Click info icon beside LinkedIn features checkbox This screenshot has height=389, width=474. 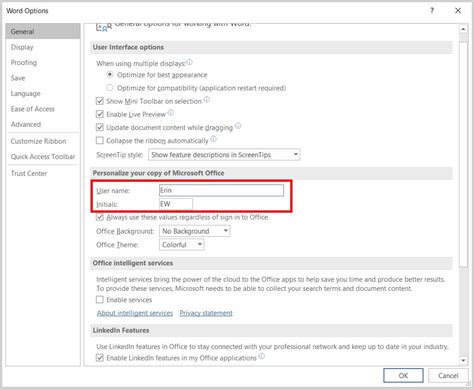click(262, 356)
